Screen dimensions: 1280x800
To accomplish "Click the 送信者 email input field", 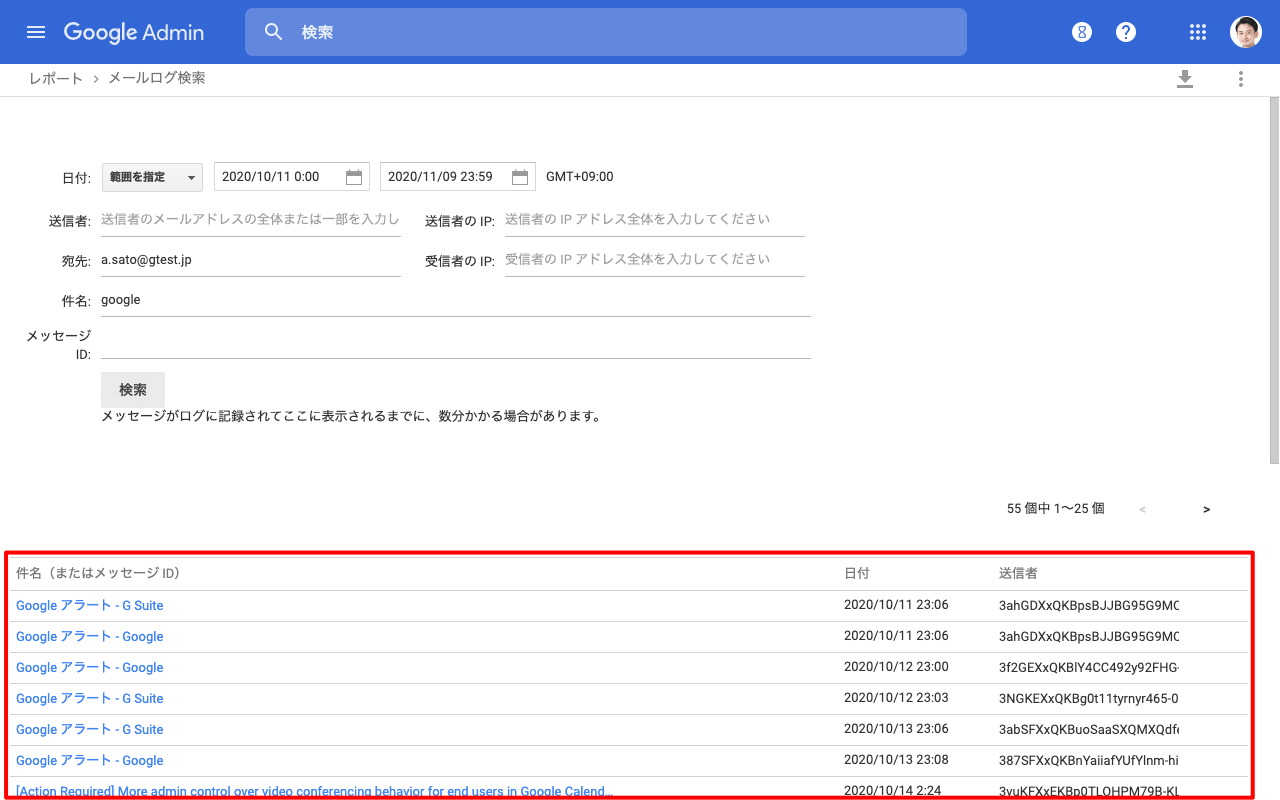I will point(251,220).
